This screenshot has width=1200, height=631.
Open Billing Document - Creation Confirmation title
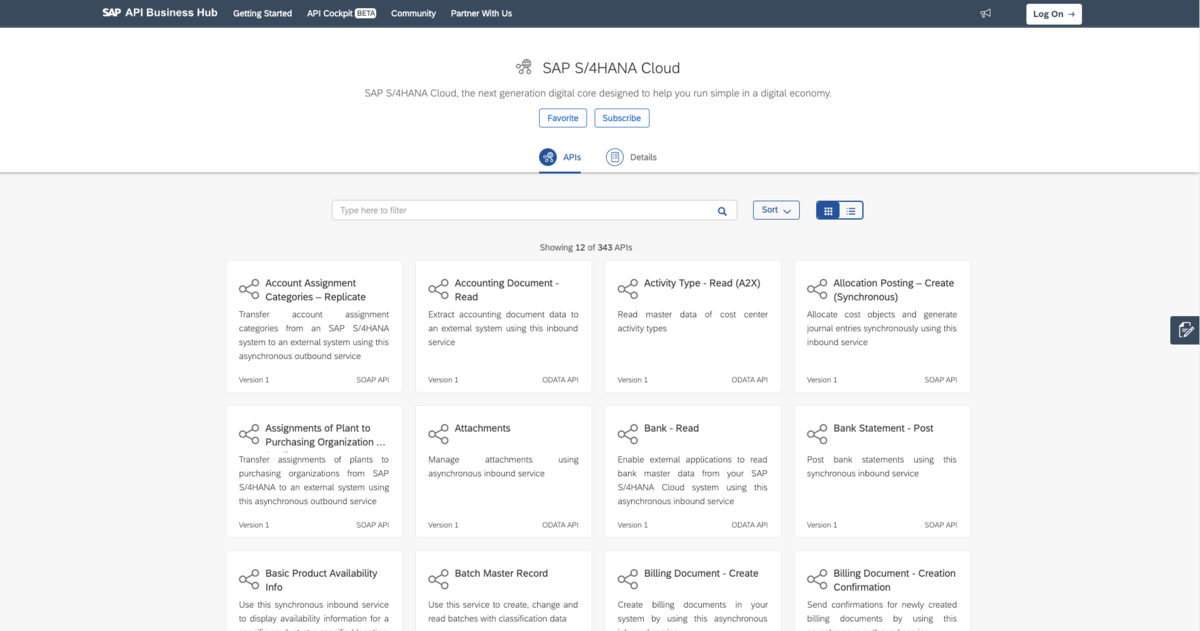point(894,580)
